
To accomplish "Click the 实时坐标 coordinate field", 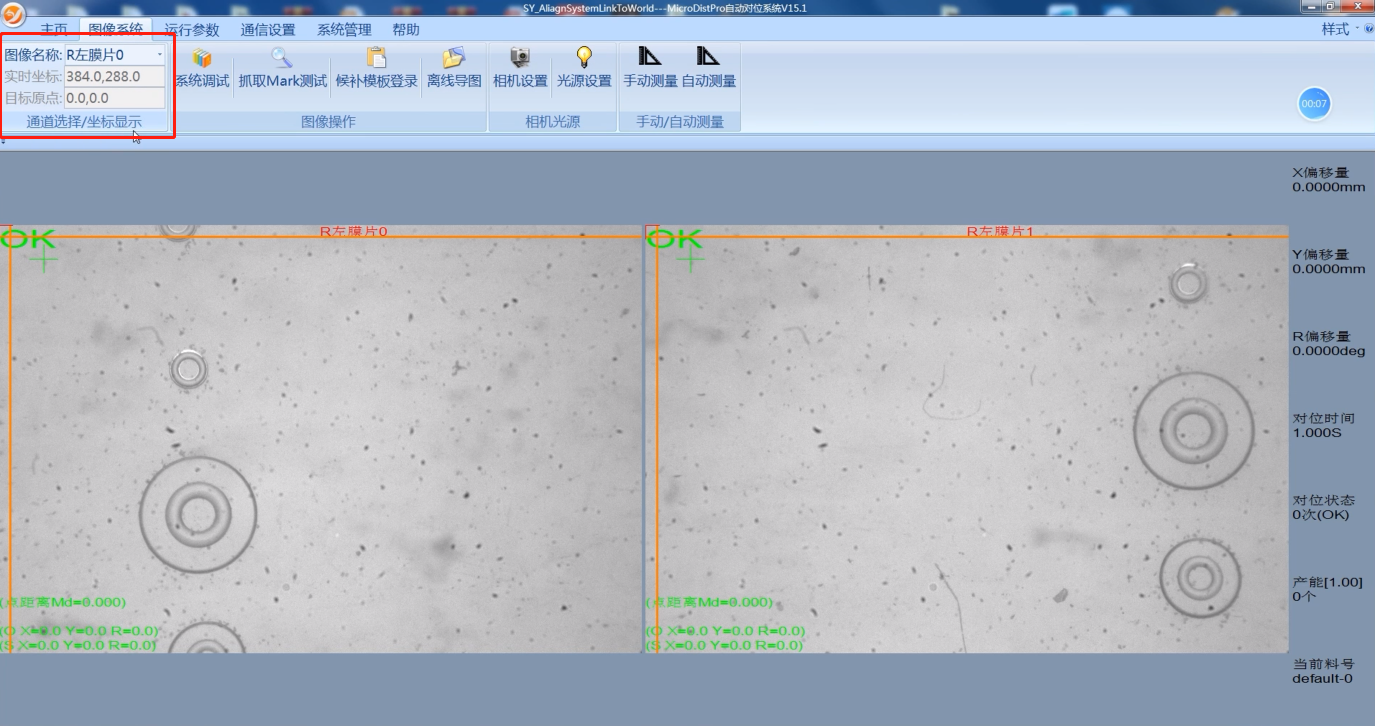I will pyautogui.click(x=114, y=76).
